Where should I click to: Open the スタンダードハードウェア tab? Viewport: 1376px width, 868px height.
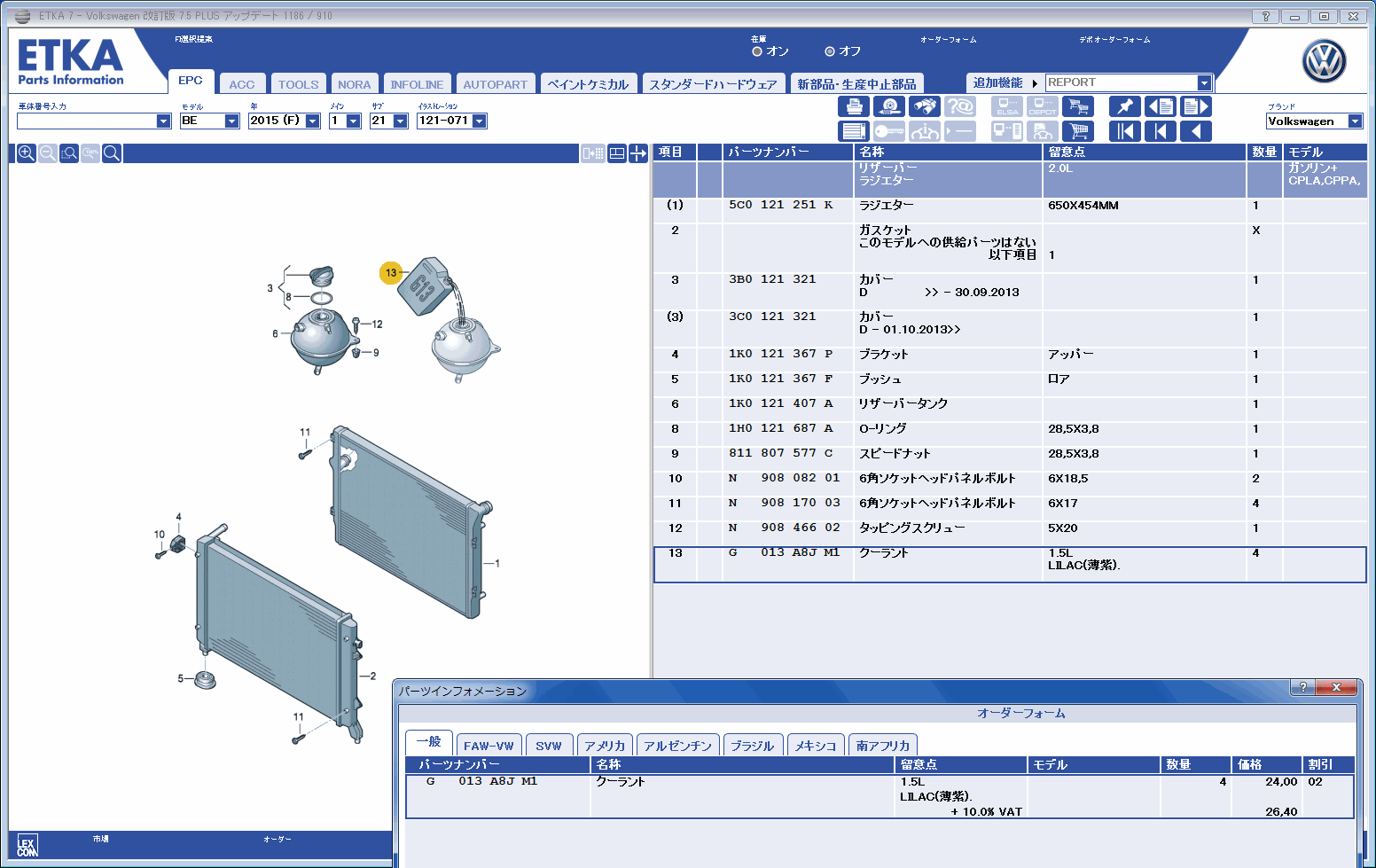tap(713, 84)
